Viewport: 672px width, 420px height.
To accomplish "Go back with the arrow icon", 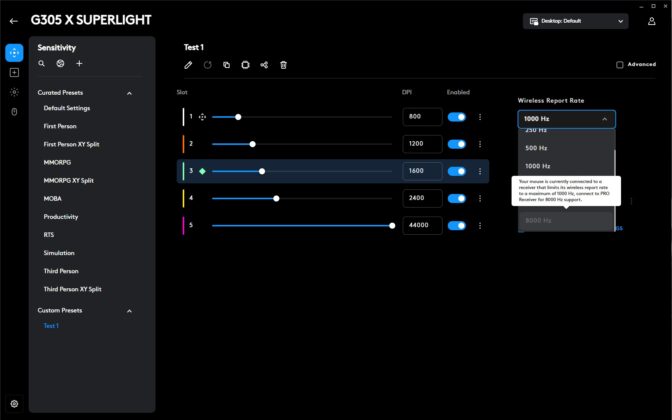I will point(14,21).
